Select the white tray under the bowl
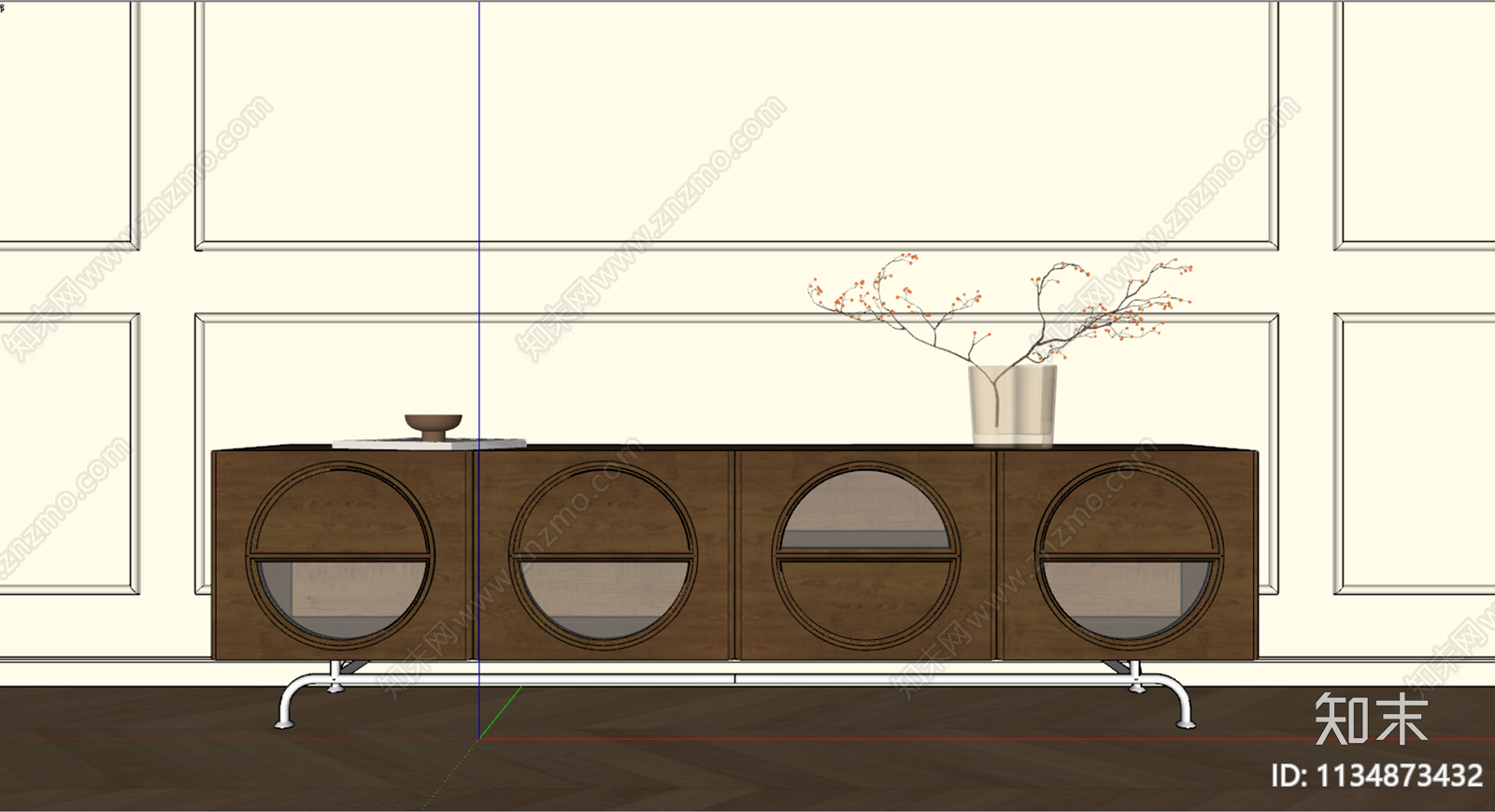This screenshot has width=1495, height=812. pos(430,444)
